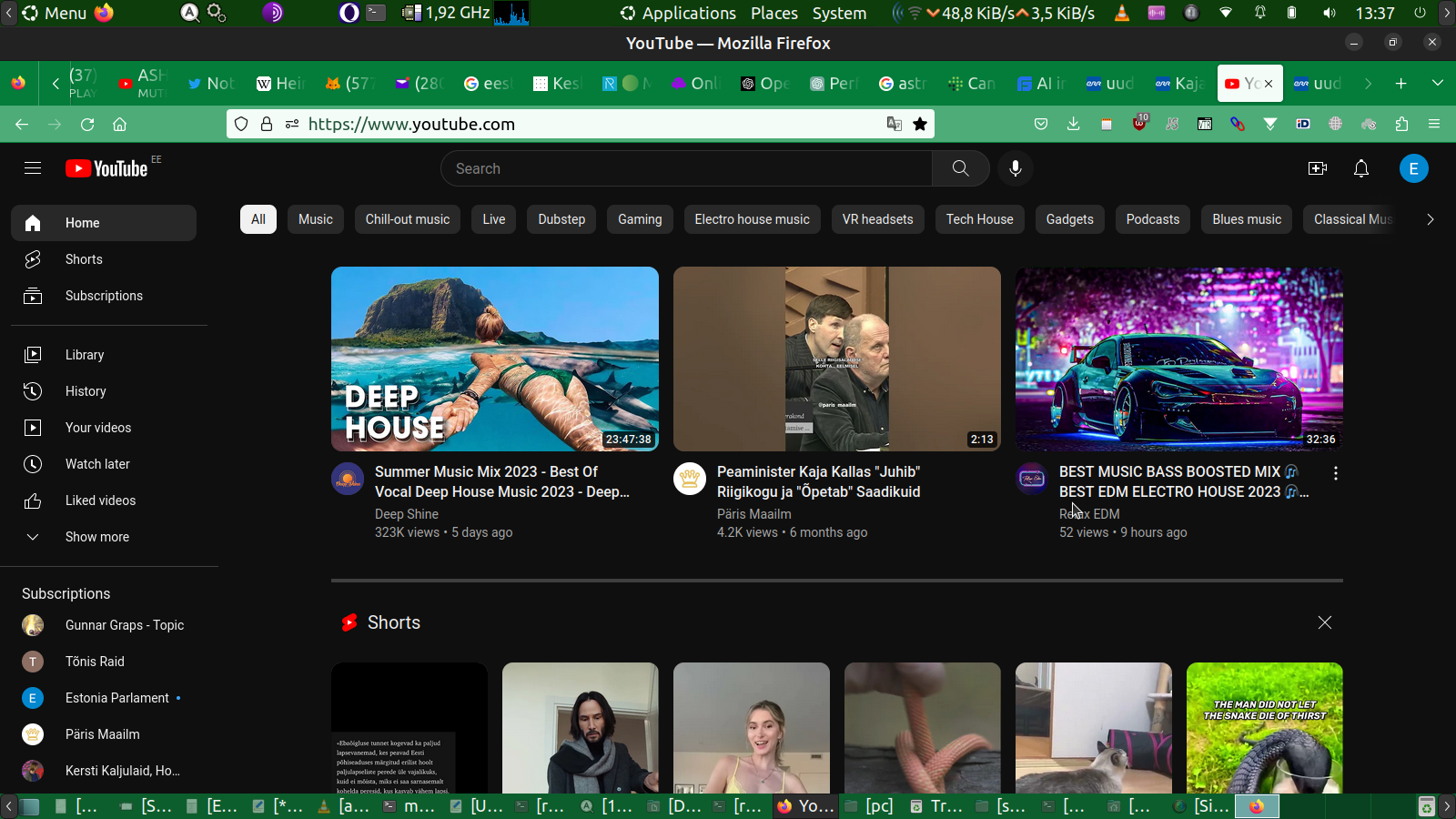Click the search magnifier button
Viewport: 1456px width, 819px height.
tap(960, 168)
